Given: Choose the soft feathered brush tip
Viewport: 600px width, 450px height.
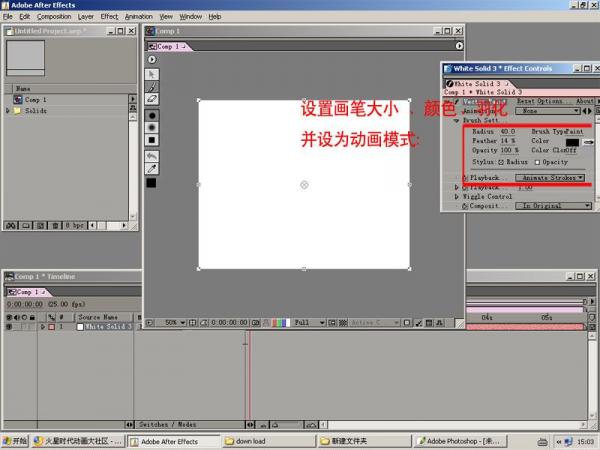Looking at the screenshot, I should (152, 127).
